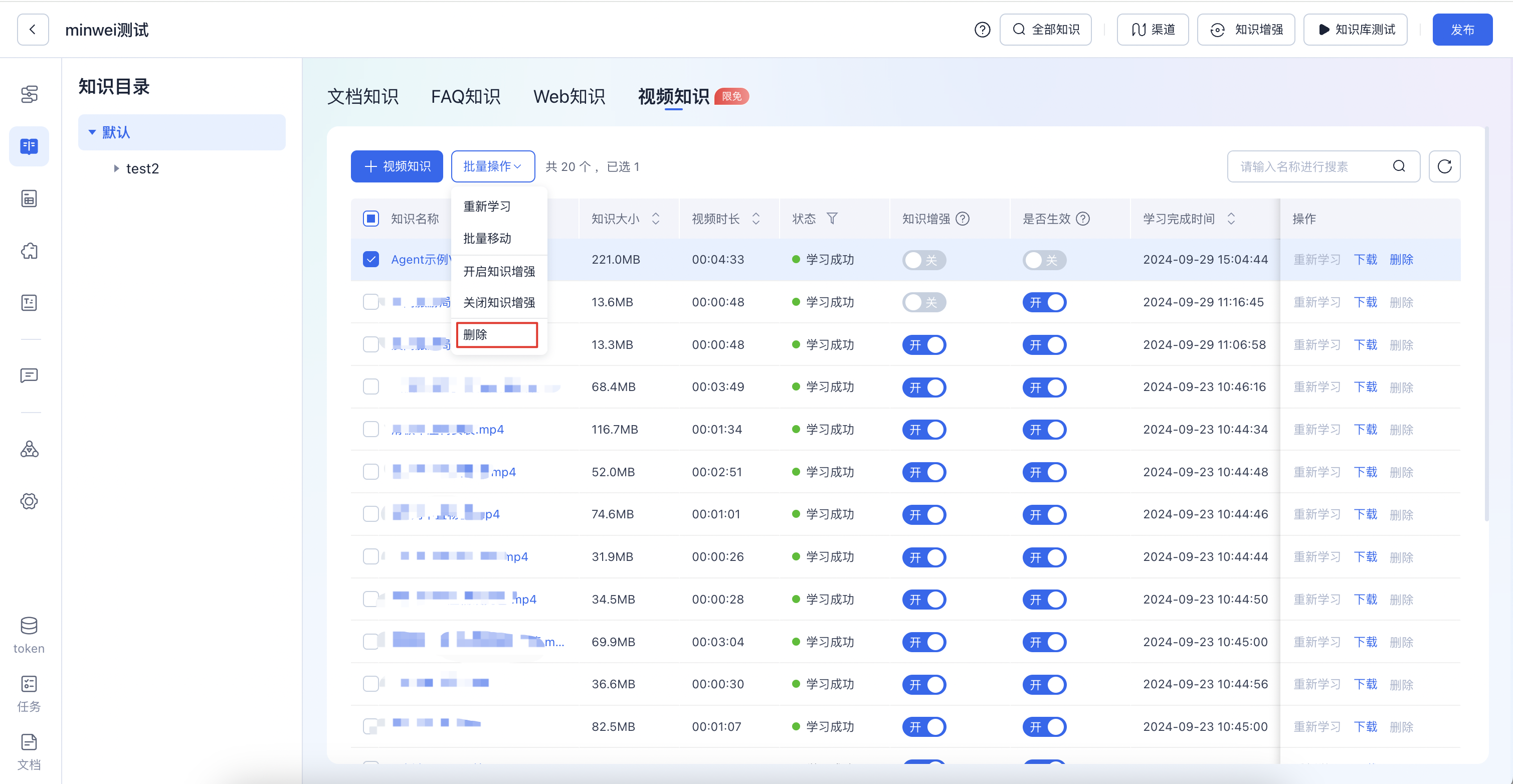Choose 关闭知识增强 from batch menu
This screenshot has width=1513, height=784.
(499, 302)
